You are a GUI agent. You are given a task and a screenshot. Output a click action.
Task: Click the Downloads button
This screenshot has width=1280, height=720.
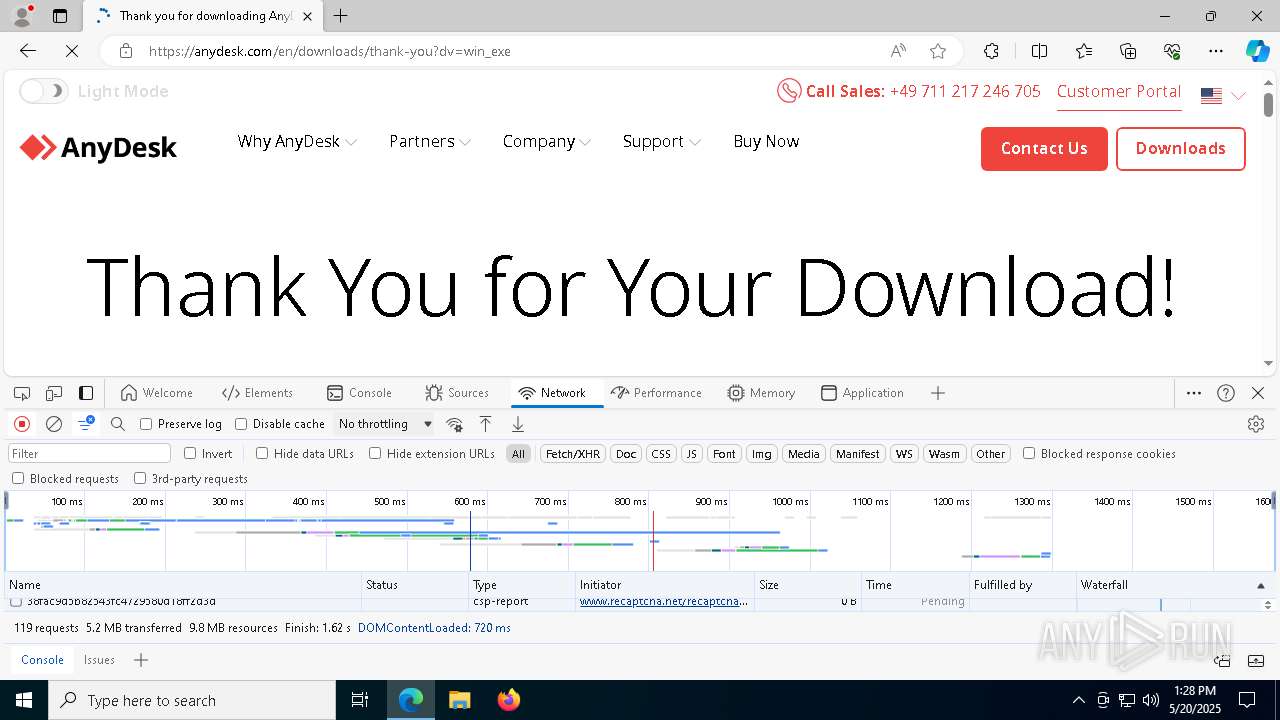(1181, 148)
